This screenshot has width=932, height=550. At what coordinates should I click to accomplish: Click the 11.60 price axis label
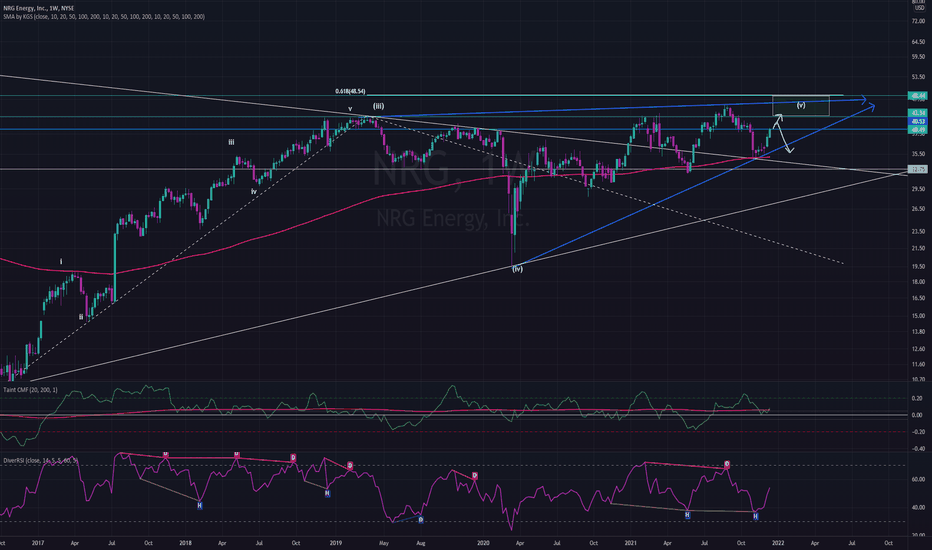tap(918, 364)
